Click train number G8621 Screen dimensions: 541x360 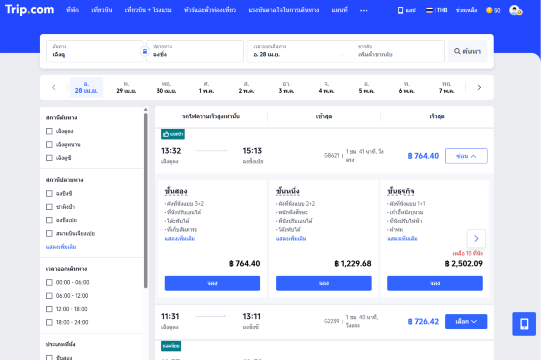pyautogui.click(x=332, y=156)
